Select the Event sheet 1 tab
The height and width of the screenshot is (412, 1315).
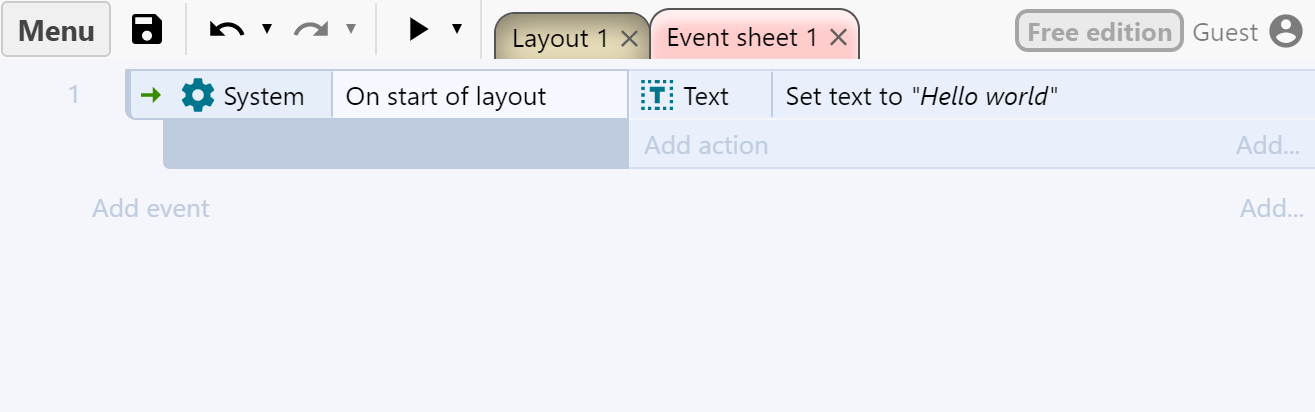[x=741, y=39]
